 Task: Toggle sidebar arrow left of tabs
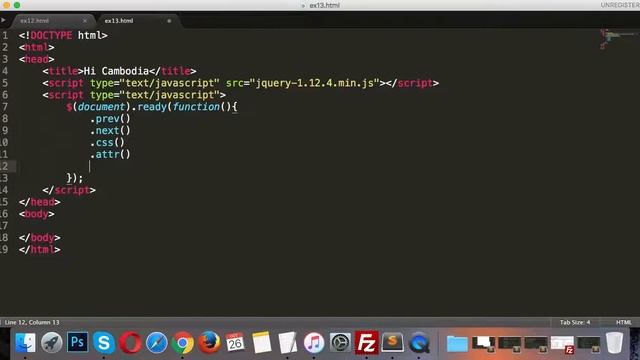pos(3,20)
